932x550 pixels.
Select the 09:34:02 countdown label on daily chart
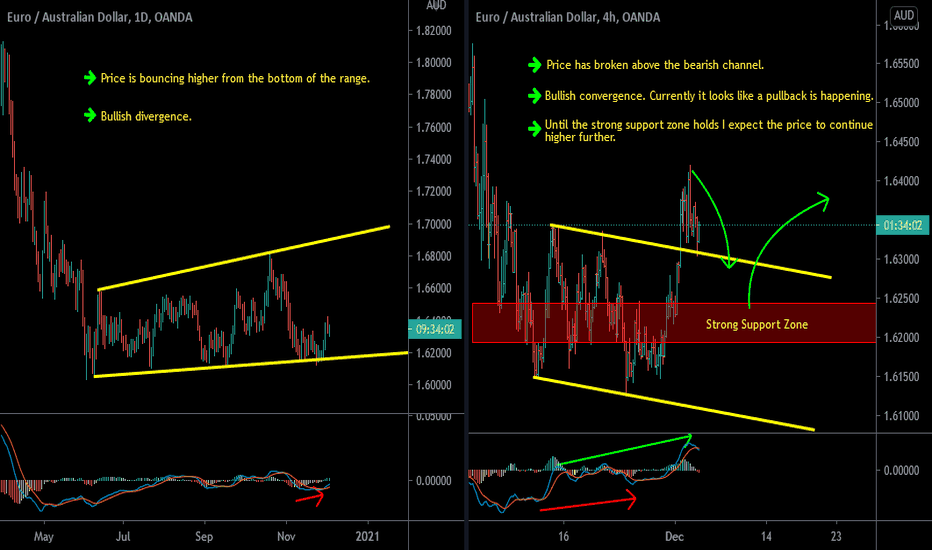click(435, 329)
